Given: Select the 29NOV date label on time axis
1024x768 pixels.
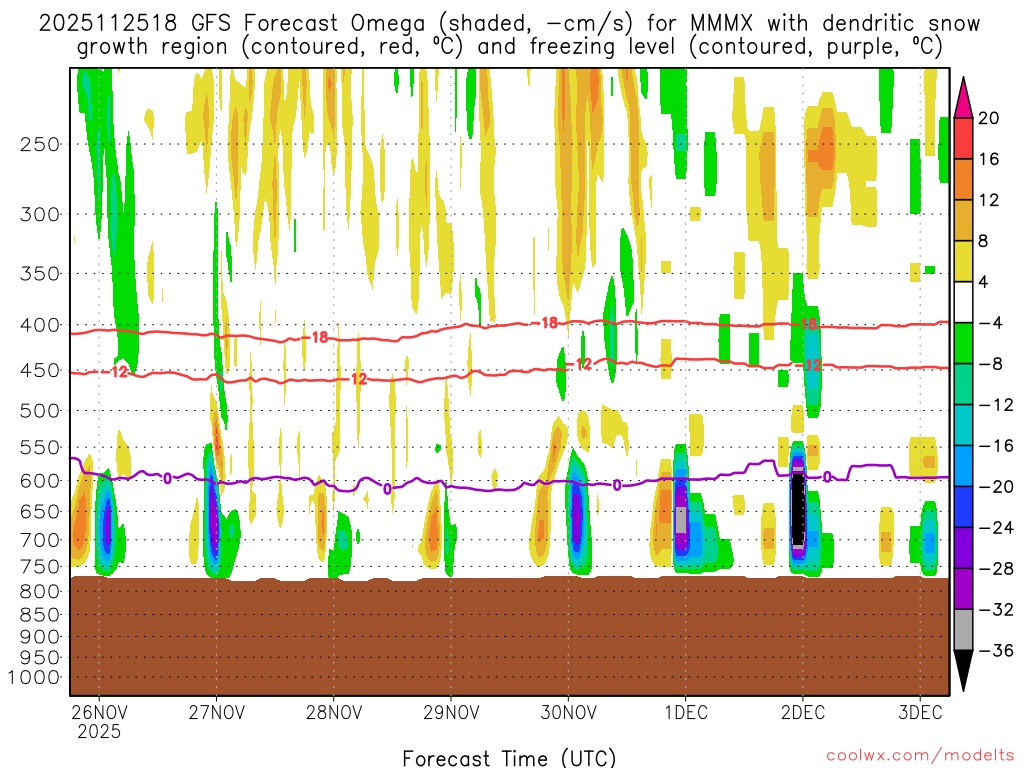Looking at the screenshot, I should pyautogui.click(x=451, y=712).
